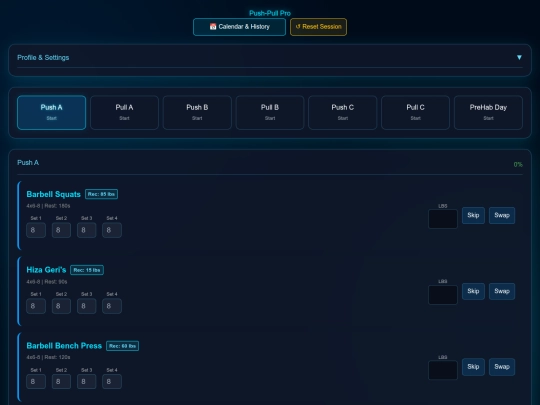Click Barbell Bench Press Set 2 reps field
The height and width of the screenshot is (405, 540).
(x=61, y=382)
